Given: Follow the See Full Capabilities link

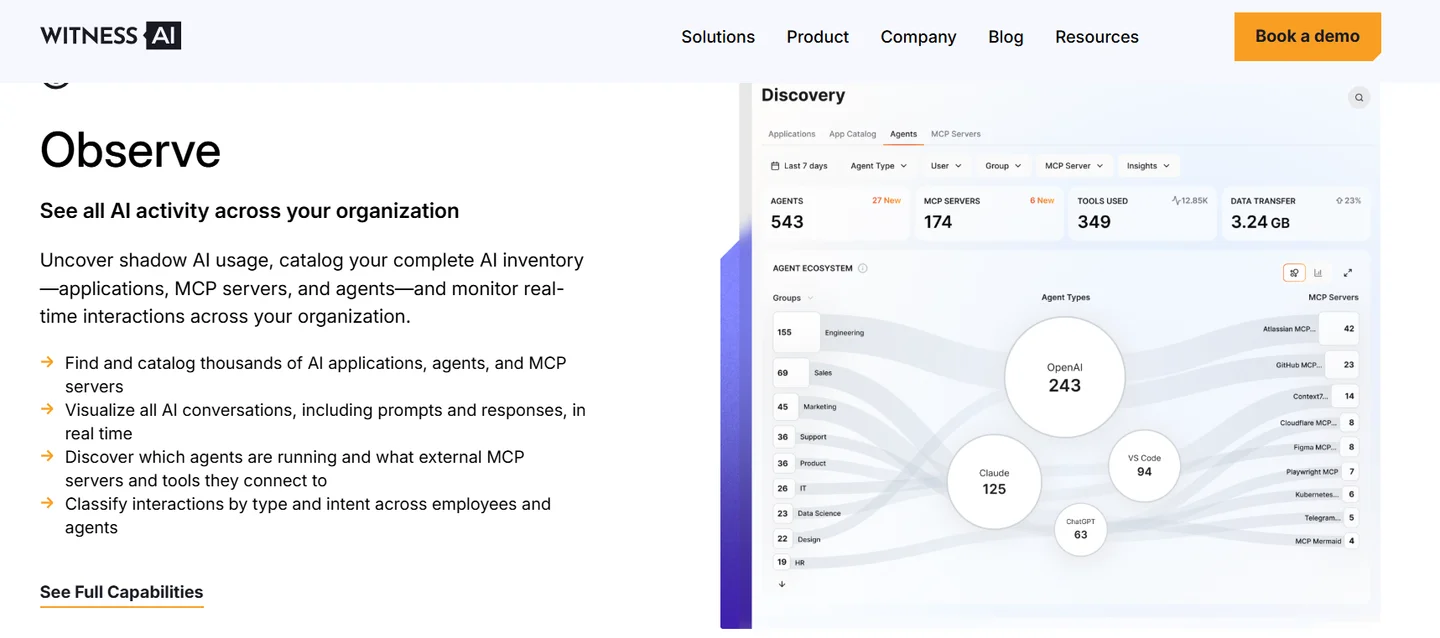Looking at the screenshot, I should point(121,592).
